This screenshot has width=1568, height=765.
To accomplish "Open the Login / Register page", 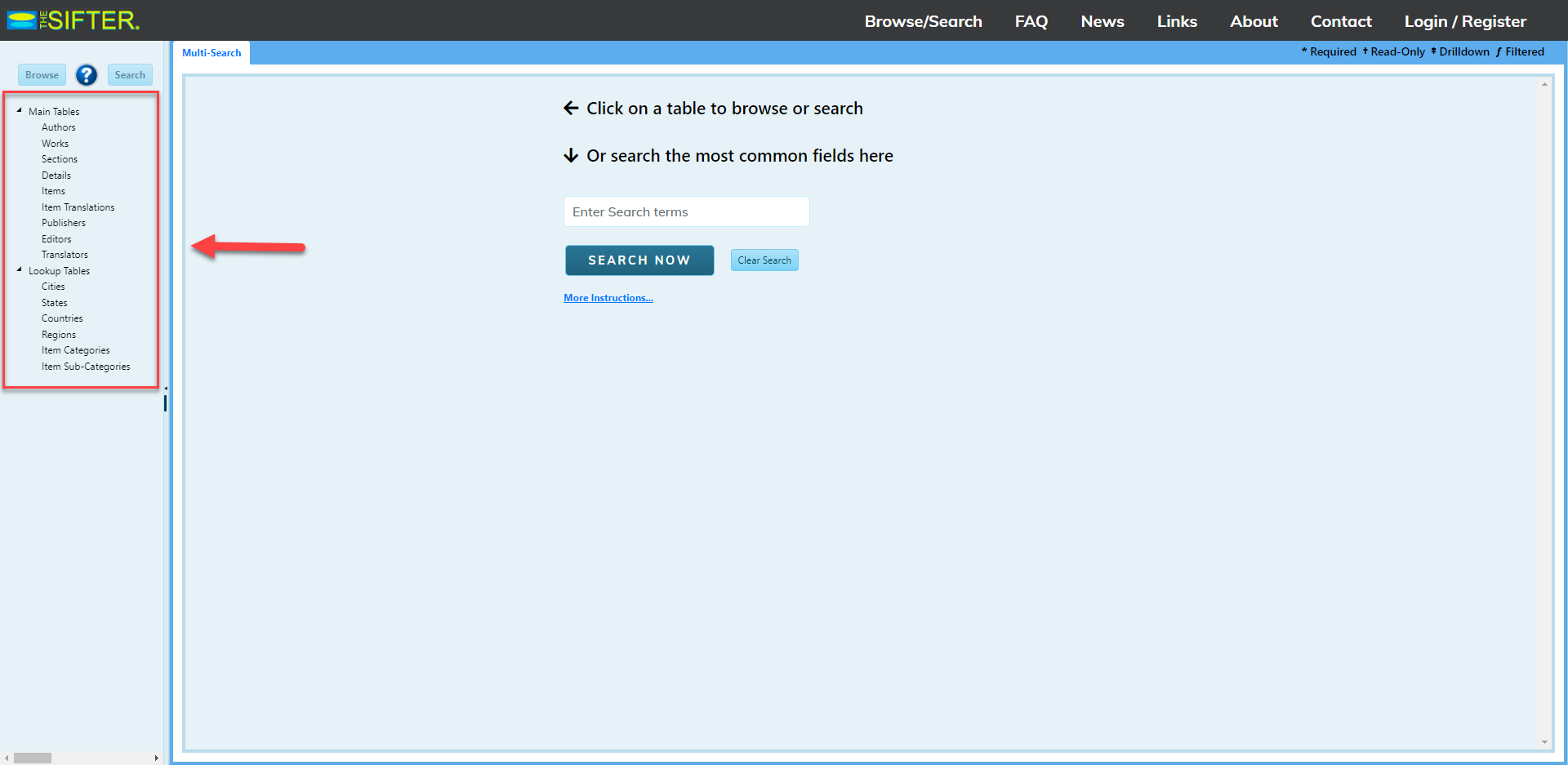I will pos(1464,21).
